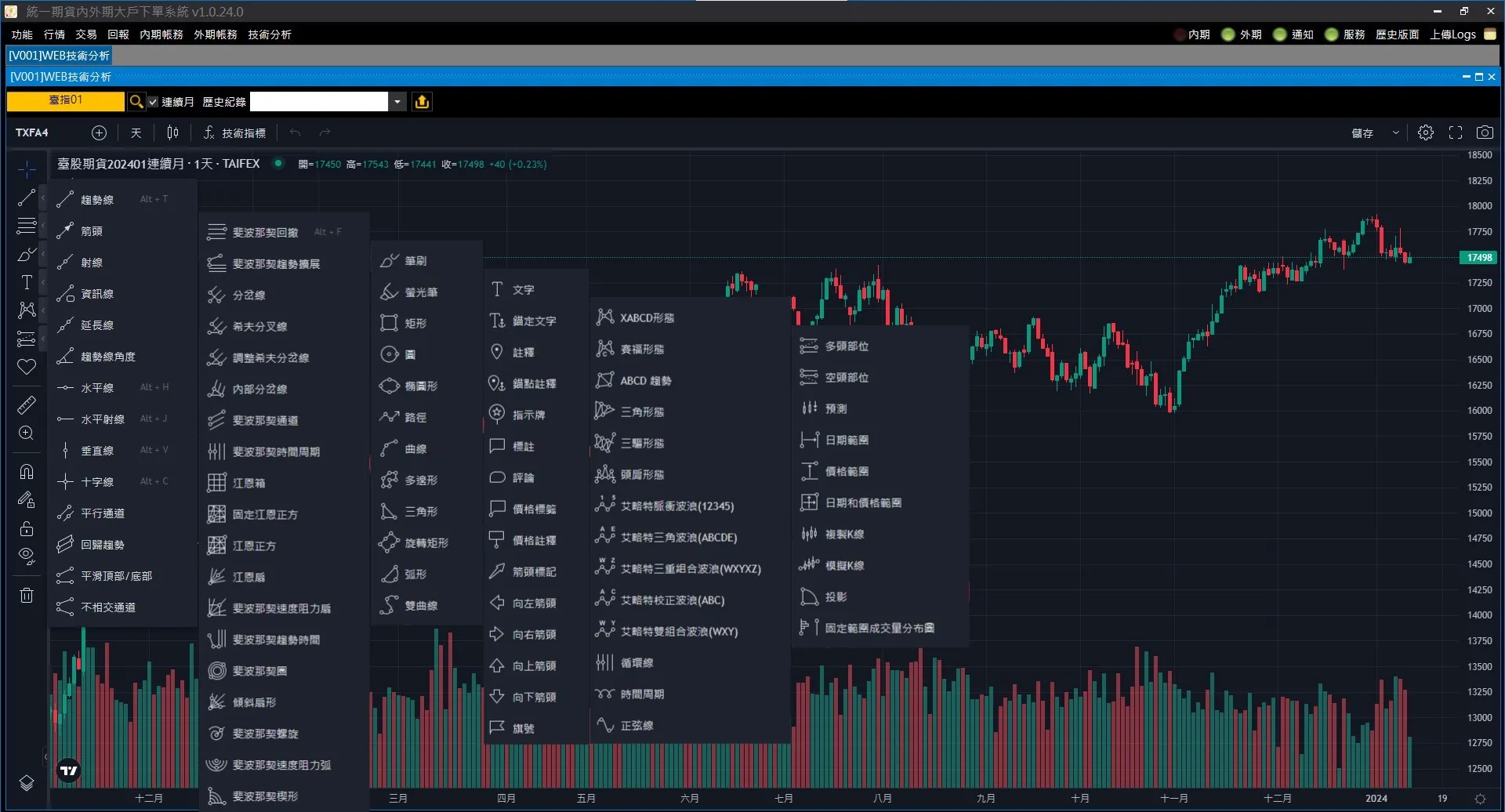Image resolution: width=1505 pixels, height=812 pixels.
Task: Toggle the lock all drawings icon
Action: pos(26,528)
